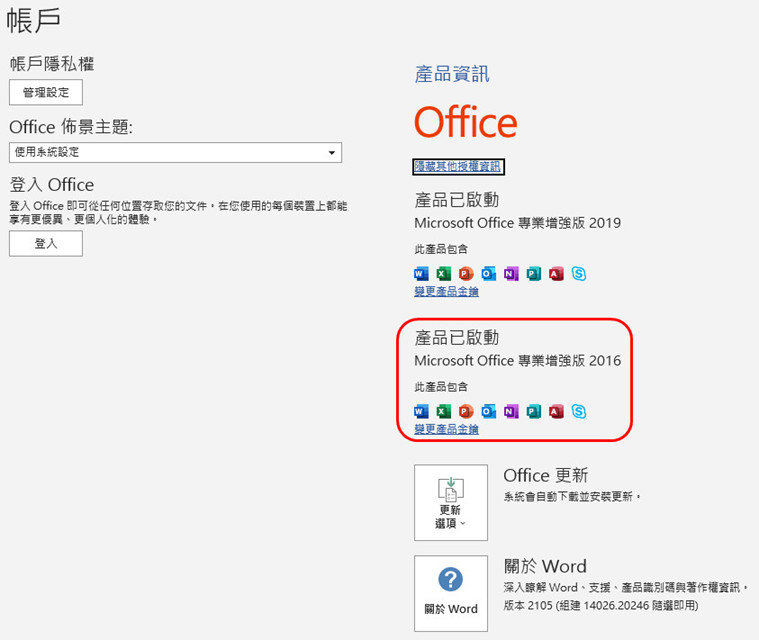Click the Skype icon under Office 2019
759x640 pixels.
click(x=578, y=273)
